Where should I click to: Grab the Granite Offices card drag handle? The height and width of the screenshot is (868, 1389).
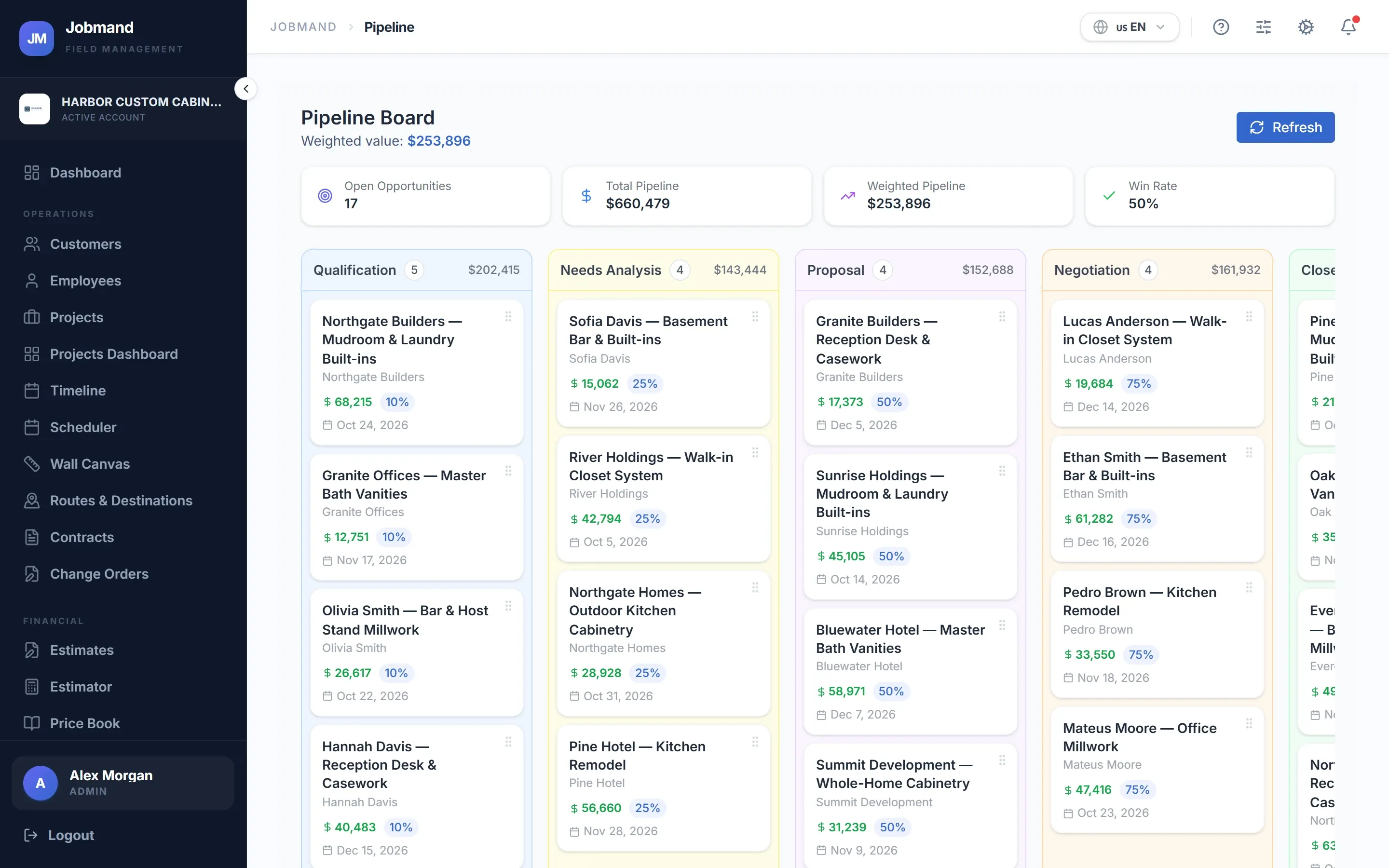(x=508, y=471)
